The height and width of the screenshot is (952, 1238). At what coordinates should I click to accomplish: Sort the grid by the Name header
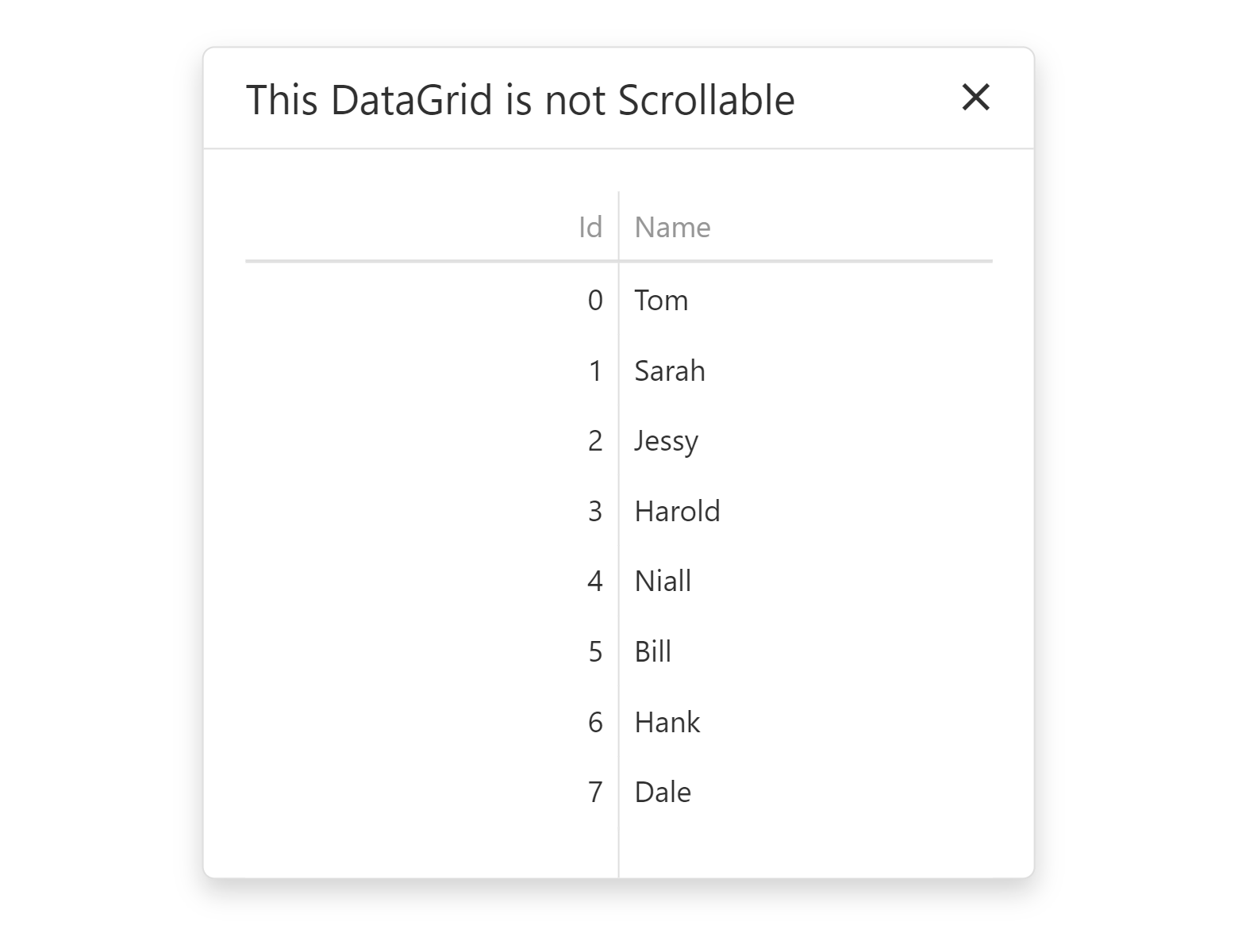click(x=672, y=227)
